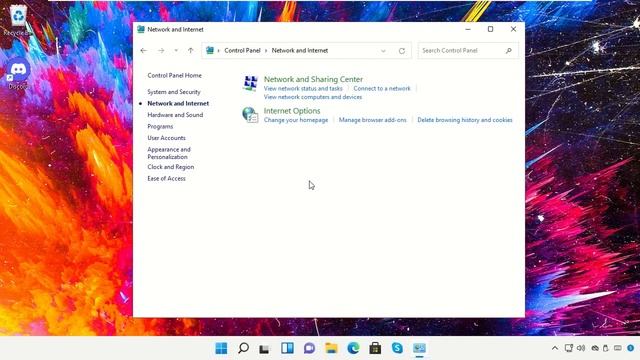Open Appearance and Personalization category

point(169,153)
